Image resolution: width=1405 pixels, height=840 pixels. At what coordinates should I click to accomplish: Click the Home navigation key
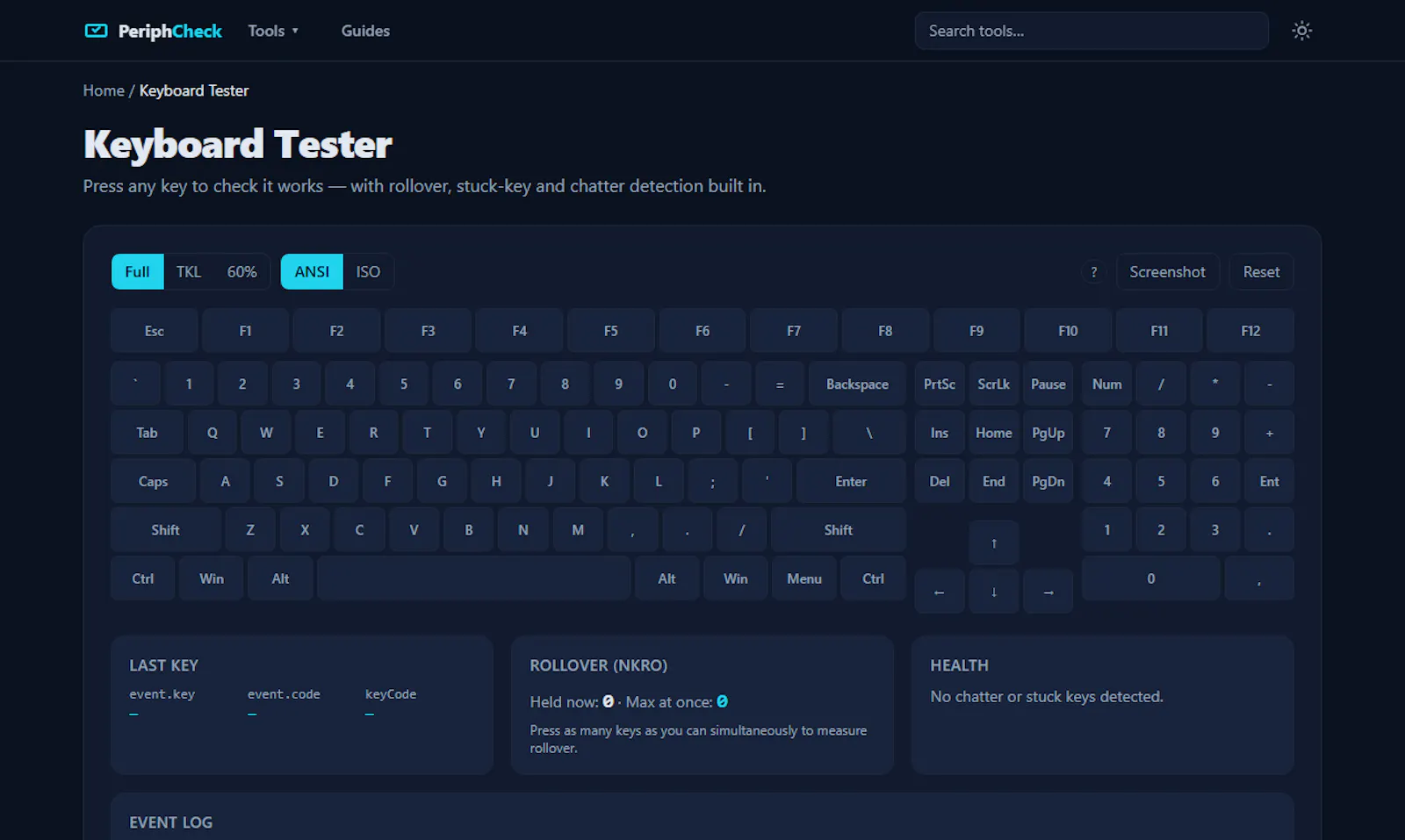click(994, 433)
